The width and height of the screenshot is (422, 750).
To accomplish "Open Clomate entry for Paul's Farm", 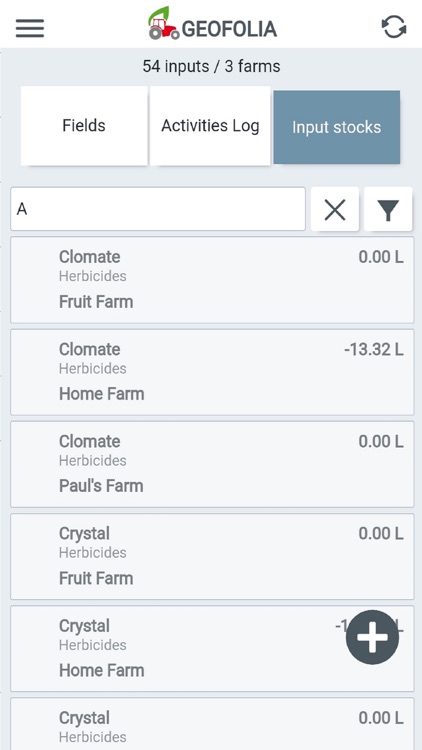I will click(x=212, y=464).
